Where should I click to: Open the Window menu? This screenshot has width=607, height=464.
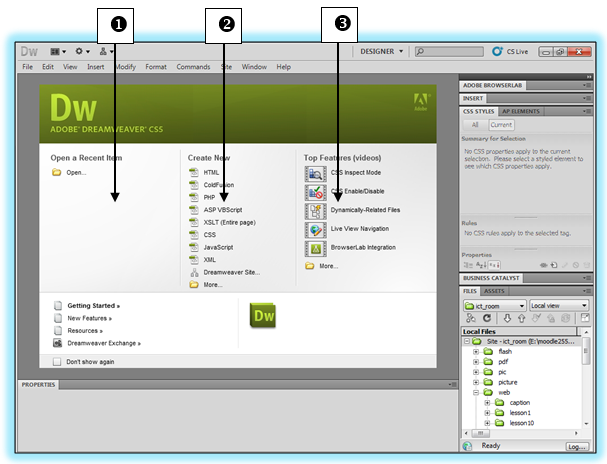[x=254, y=67]
